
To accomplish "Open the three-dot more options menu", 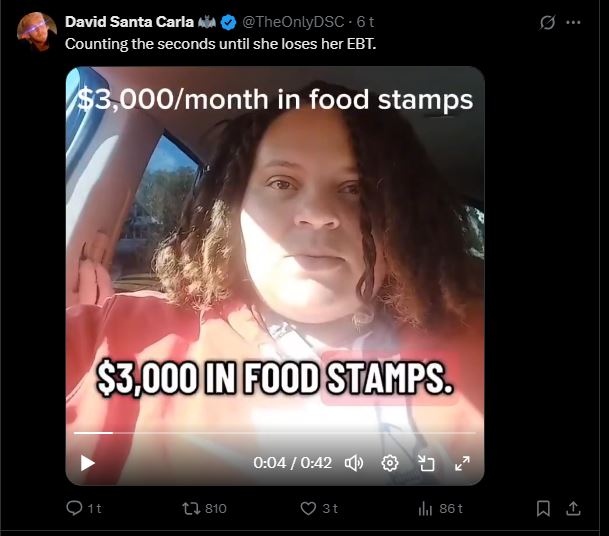I will 573,23.
